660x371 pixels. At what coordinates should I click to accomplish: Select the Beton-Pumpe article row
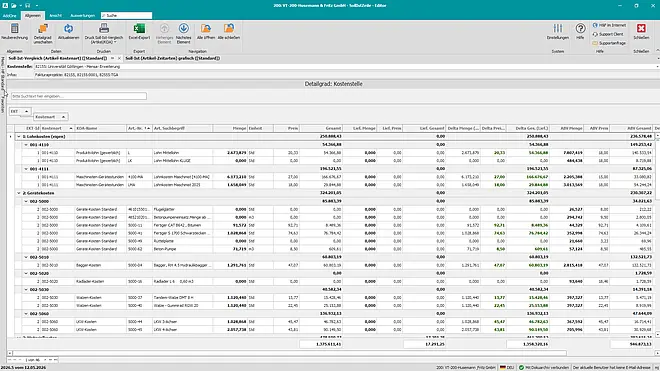tap(333, 249)
